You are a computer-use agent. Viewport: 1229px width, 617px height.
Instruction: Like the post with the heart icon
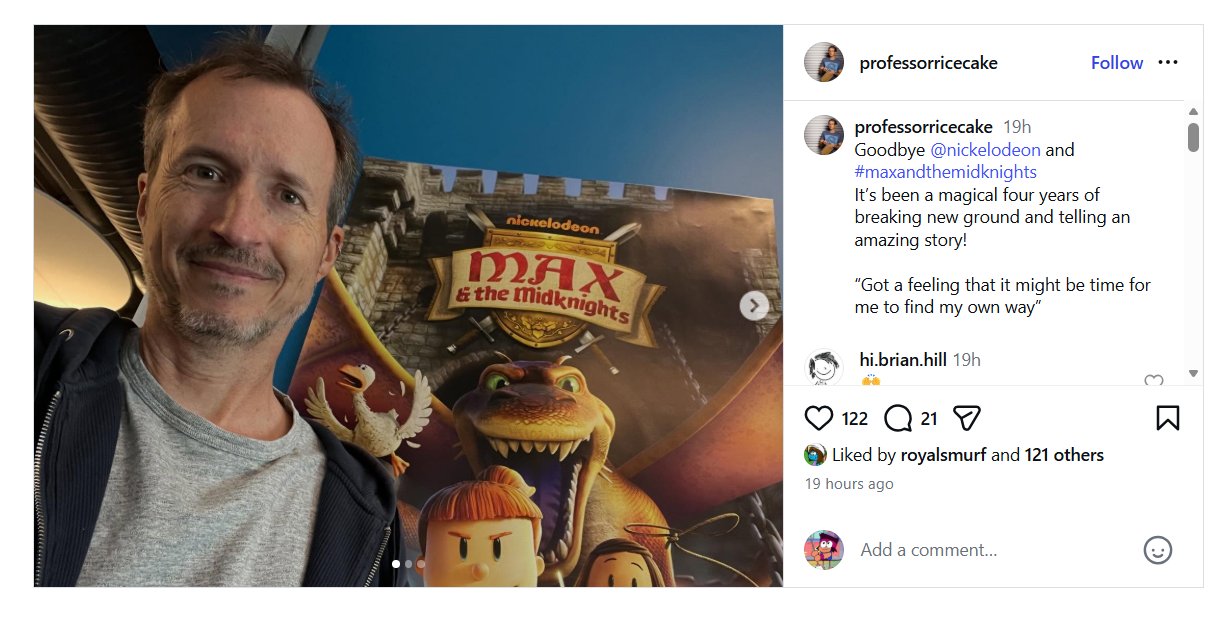pos(819,418)
